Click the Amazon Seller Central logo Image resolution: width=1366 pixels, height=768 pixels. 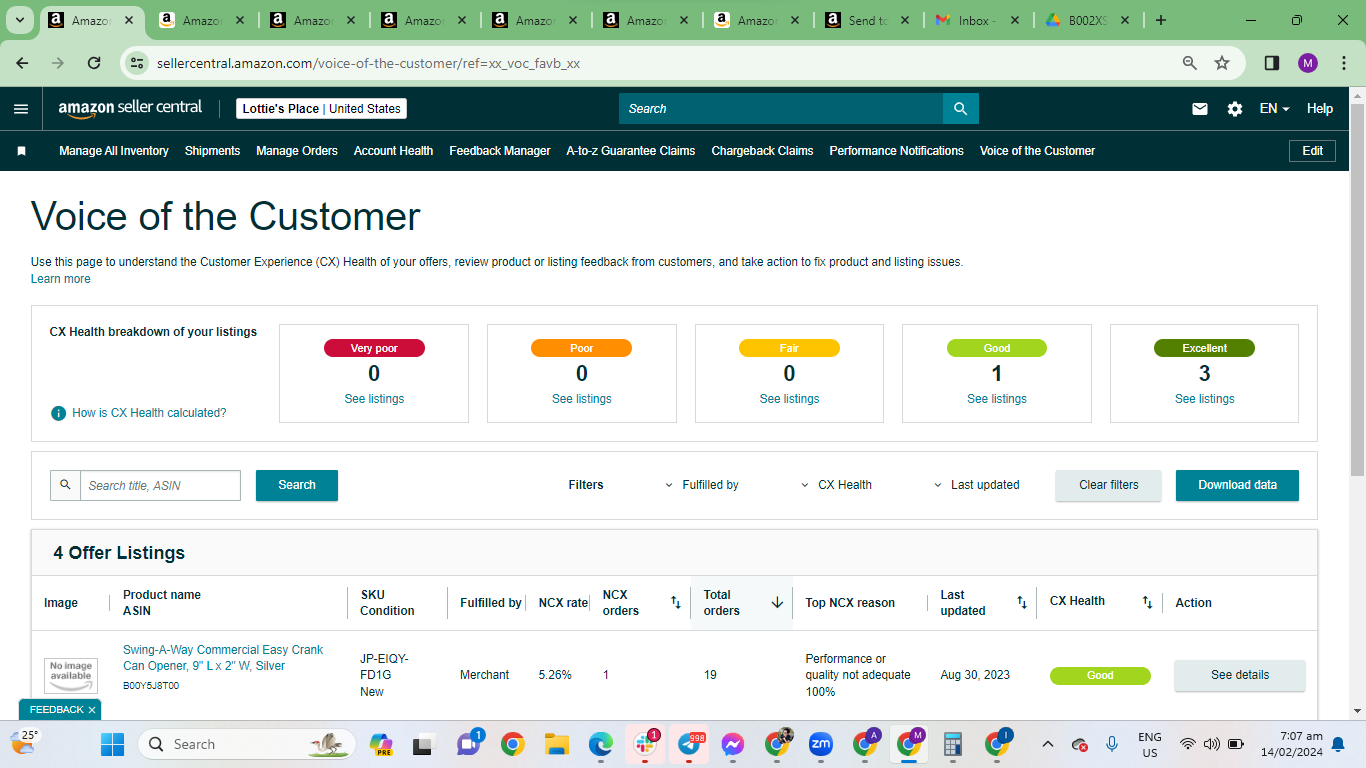point(130,108)
